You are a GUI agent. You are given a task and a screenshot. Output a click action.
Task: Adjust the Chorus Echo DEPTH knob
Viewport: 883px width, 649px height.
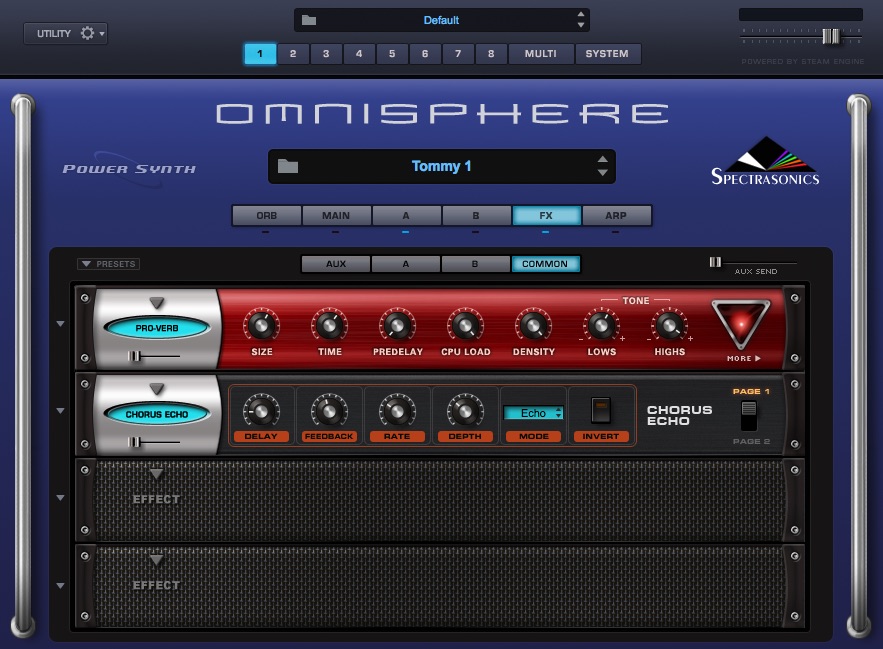point(465,411)
